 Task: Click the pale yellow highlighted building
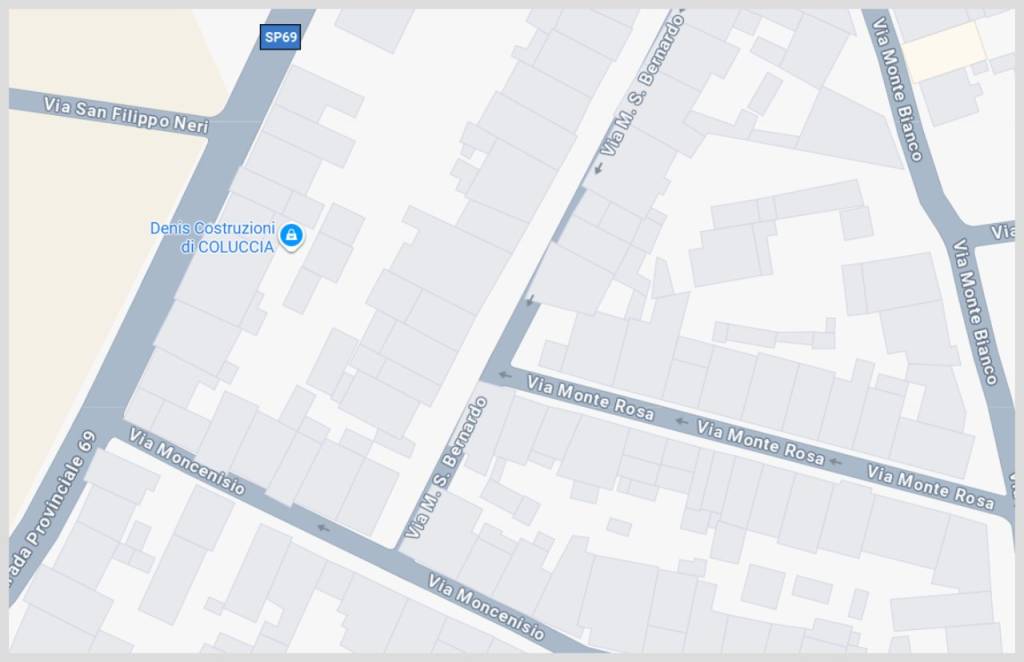[x=944, y=51]
